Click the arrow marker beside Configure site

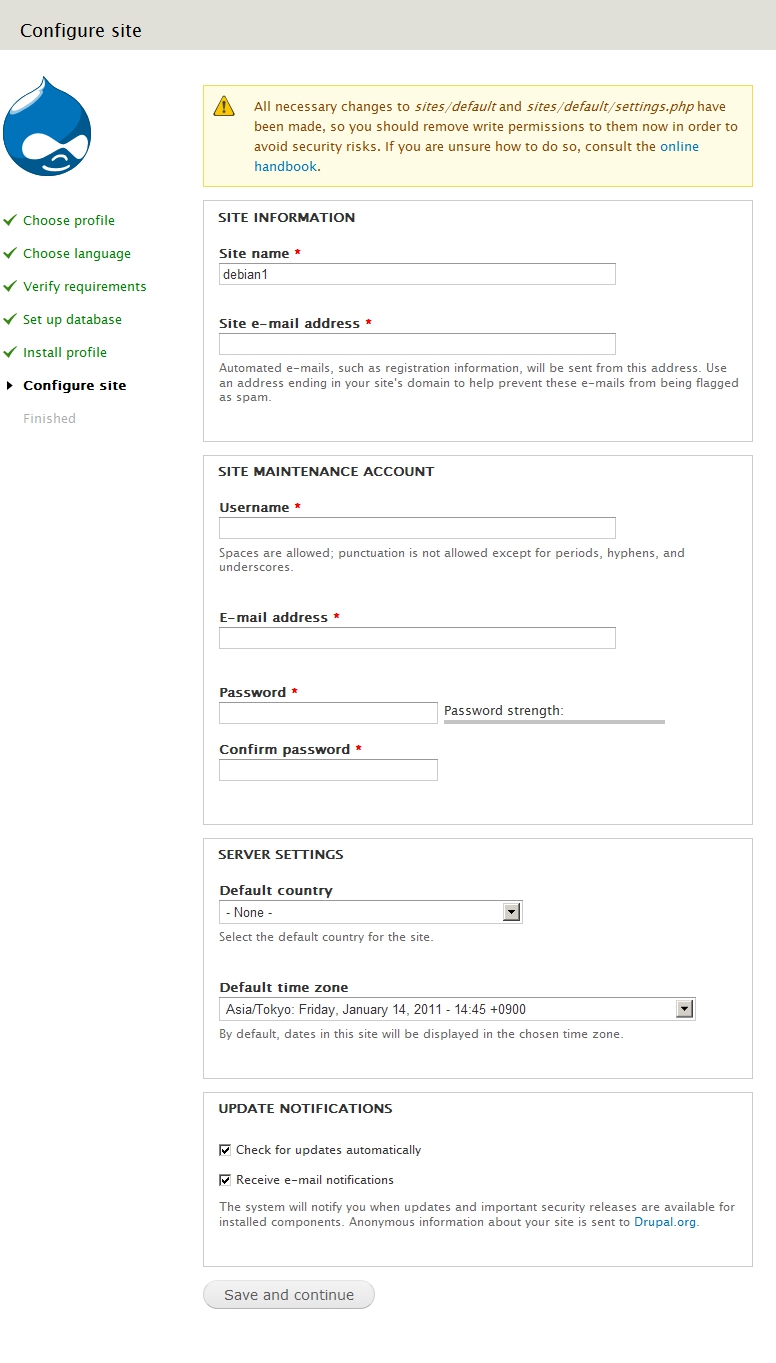point(10,385)
